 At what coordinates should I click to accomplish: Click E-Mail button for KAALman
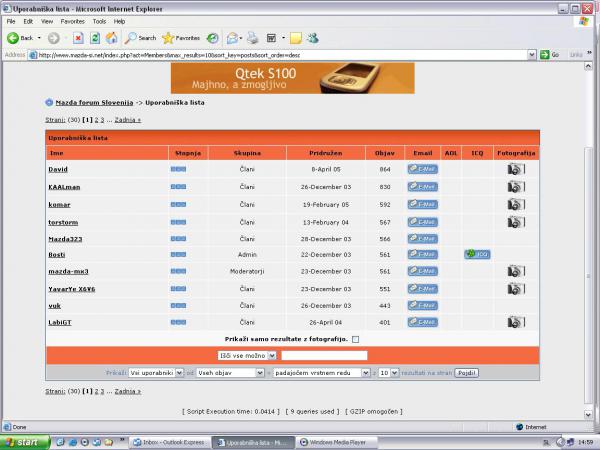pos(422,187)
